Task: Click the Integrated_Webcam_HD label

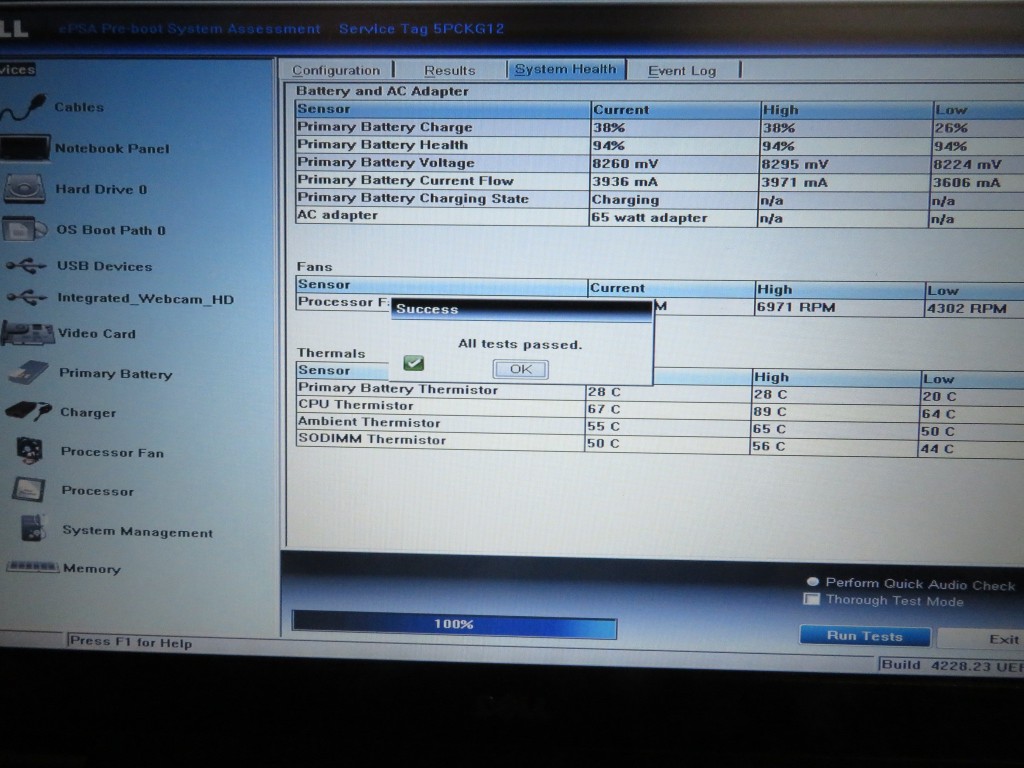Action: [x=146, y=299]
